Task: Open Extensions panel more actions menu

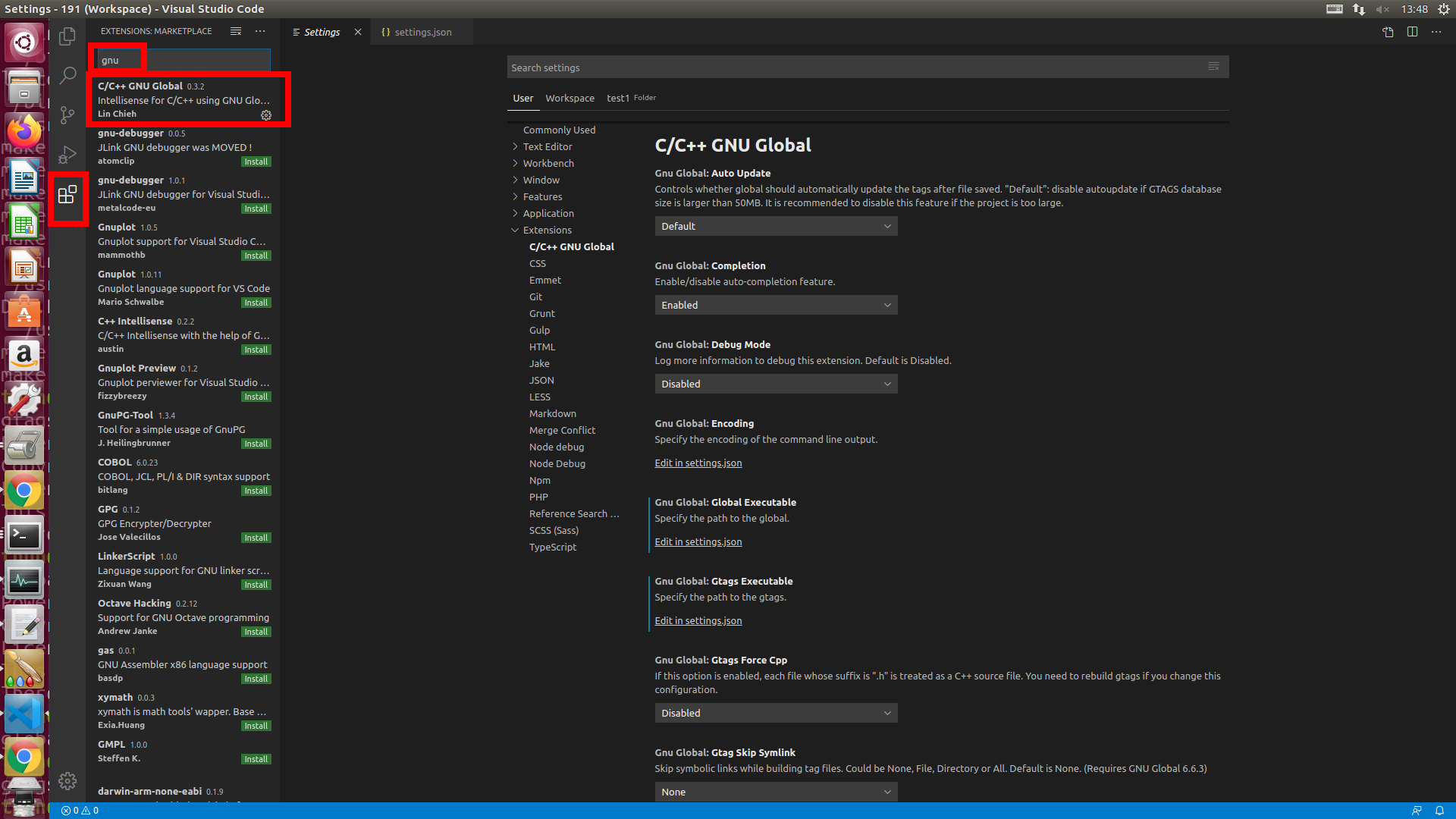Action: 260,31
